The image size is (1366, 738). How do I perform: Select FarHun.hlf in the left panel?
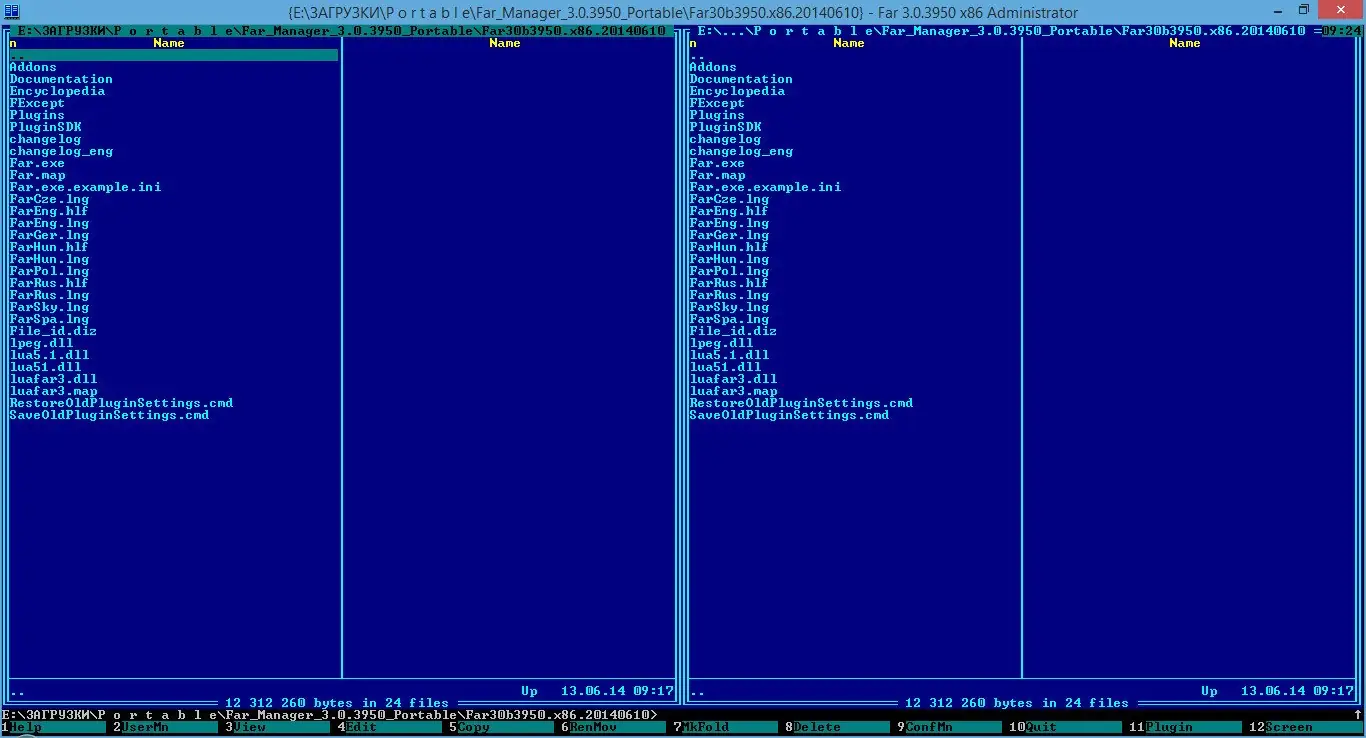pyautogui.click(x=49, y=247)
